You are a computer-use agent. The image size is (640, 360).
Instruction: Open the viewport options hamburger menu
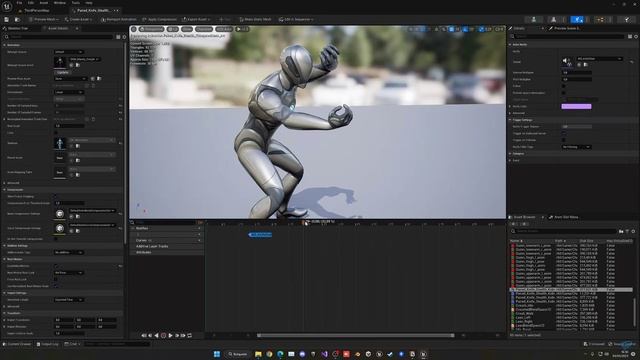[x=134, y=29]
